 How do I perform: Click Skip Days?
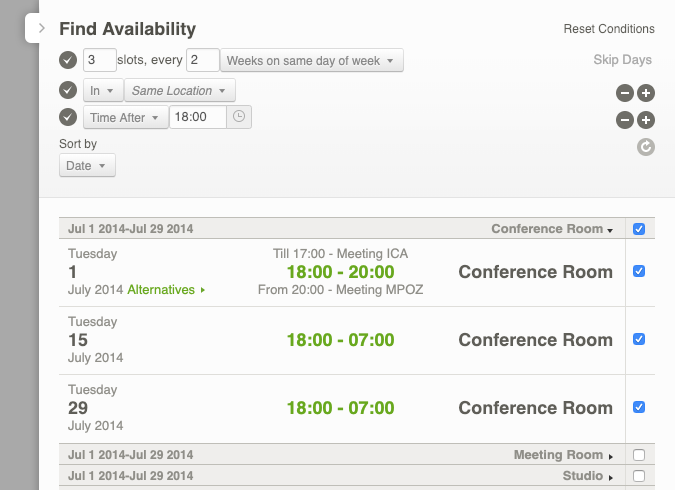622,60
